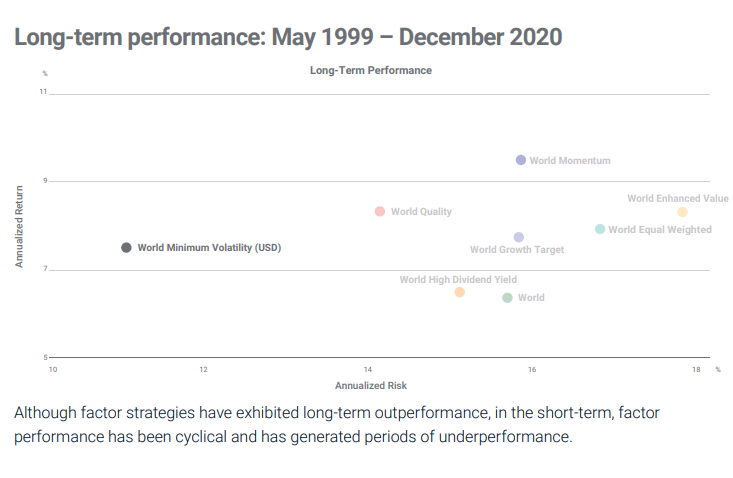The width and height of the screenshot is (733, 478).
Task: Click the "World High Dividend Yield" label
Action: click(x=458, y=280)
